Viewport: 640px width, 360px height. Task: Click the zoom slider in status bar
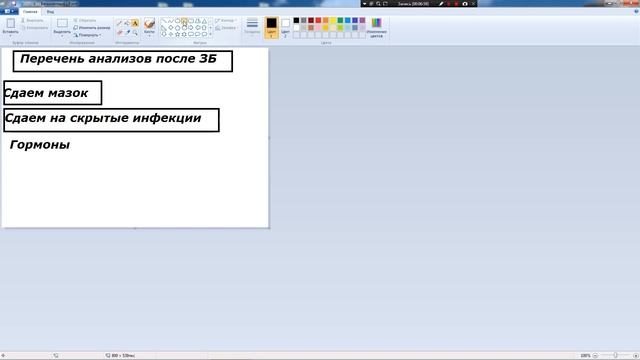(x=615, y=356)
